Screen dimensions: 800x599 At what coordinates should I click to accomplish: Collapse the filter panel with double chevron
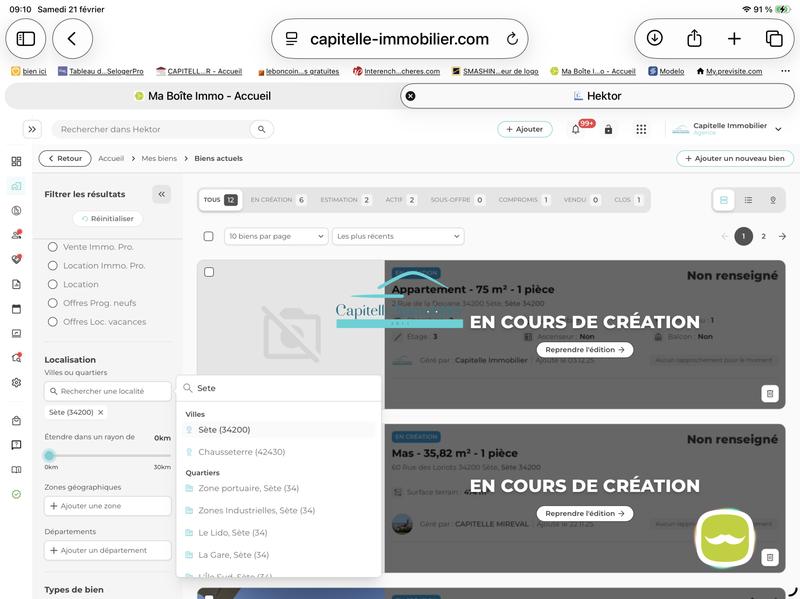point(162,194)
